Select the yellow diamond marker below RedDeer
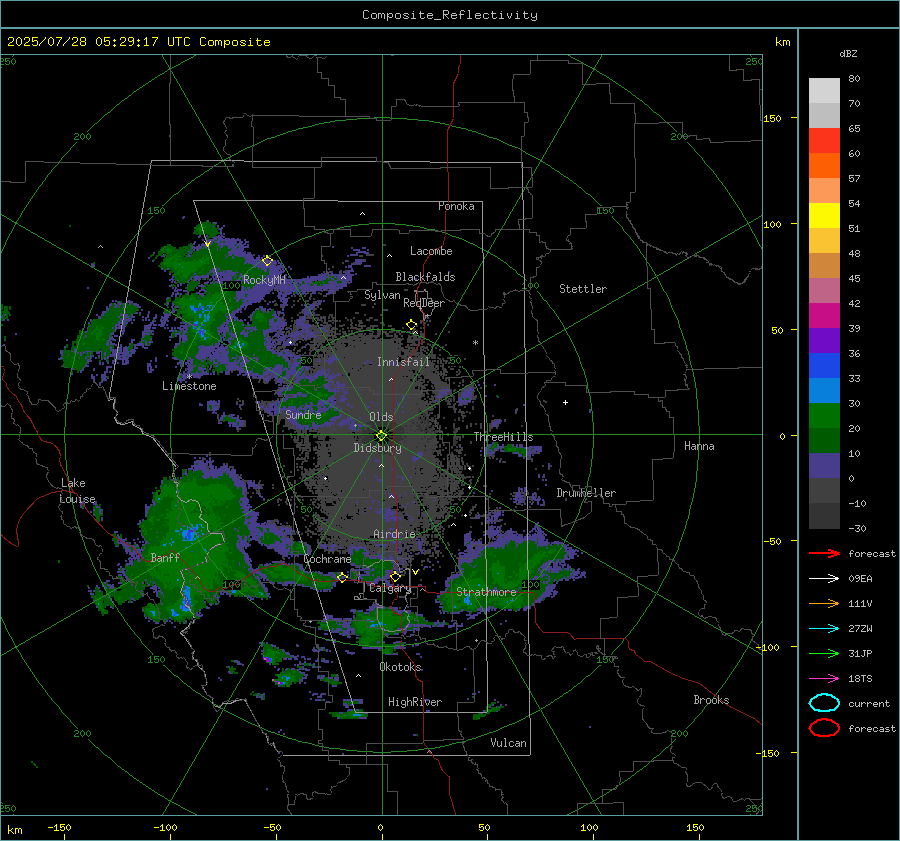This screenshot has height=841, width=900. 411,325
